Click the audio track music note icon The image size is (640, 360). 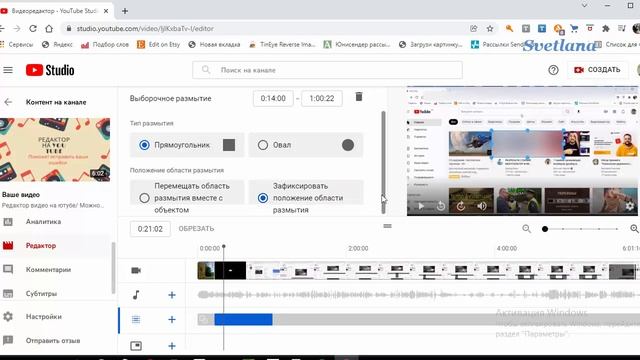(x=136, y=295)
